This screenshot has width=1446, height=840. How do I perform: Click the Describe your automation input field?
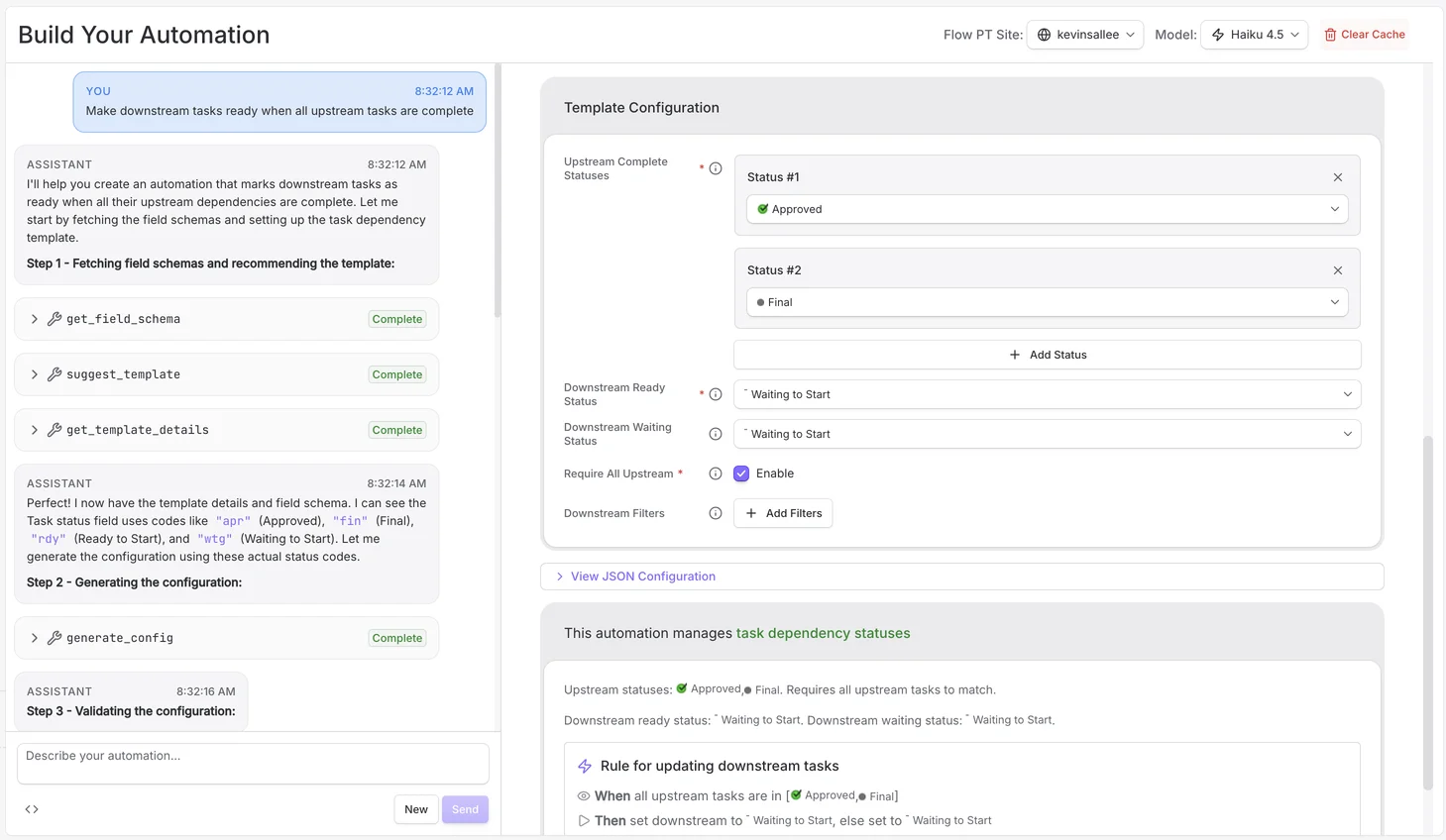[252, 763]
